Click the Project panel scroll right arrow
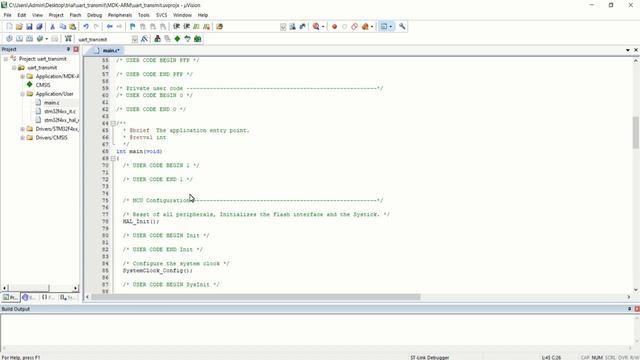Viewport: 640px width, 360px height. (x=76, y=288)
